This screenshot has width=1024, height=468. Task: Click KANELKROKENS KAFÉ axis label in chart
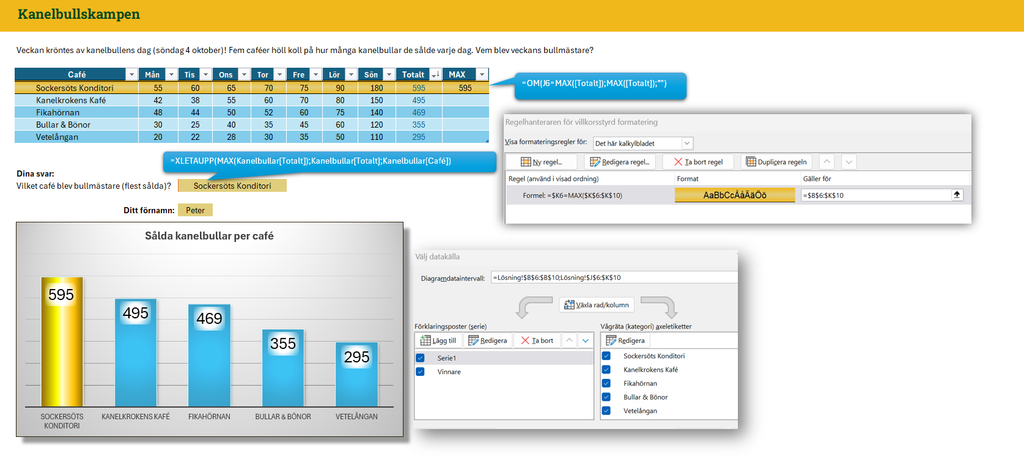click(x=136, y=416)
